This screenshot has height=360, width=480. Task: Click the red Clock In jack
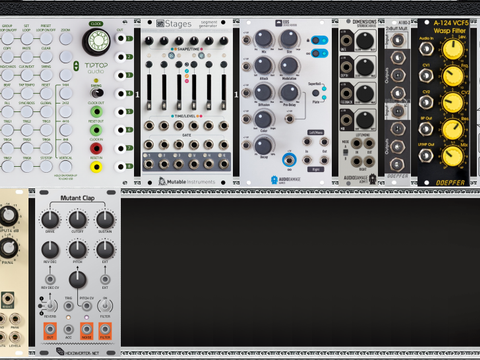click(96, 148)
